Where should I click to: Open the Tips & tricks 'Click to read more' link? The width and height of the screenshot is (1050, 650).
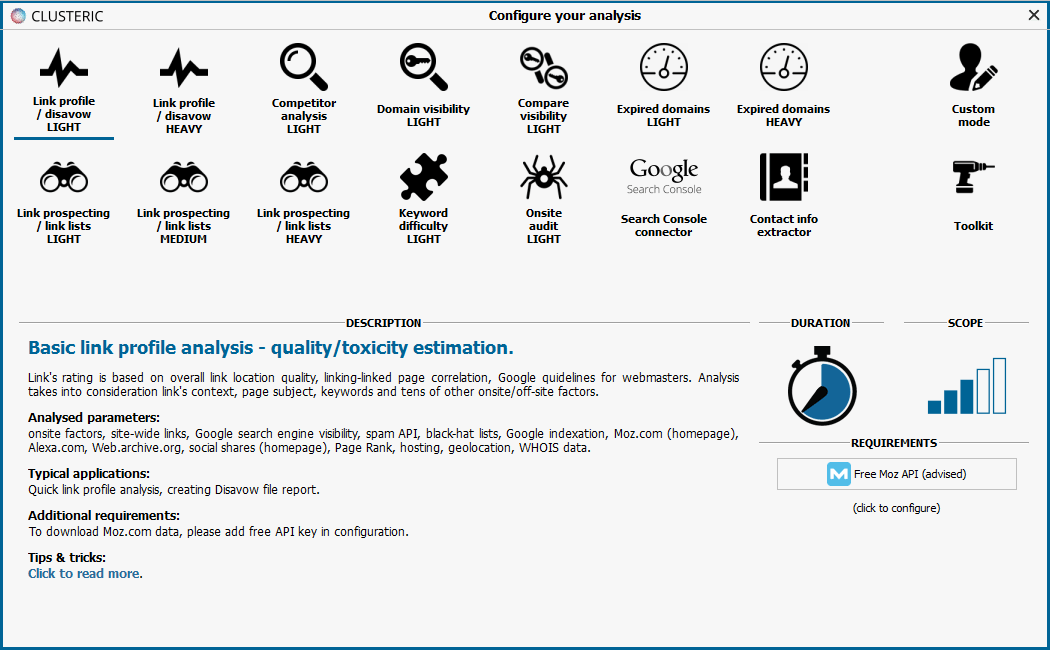(83, 573)
